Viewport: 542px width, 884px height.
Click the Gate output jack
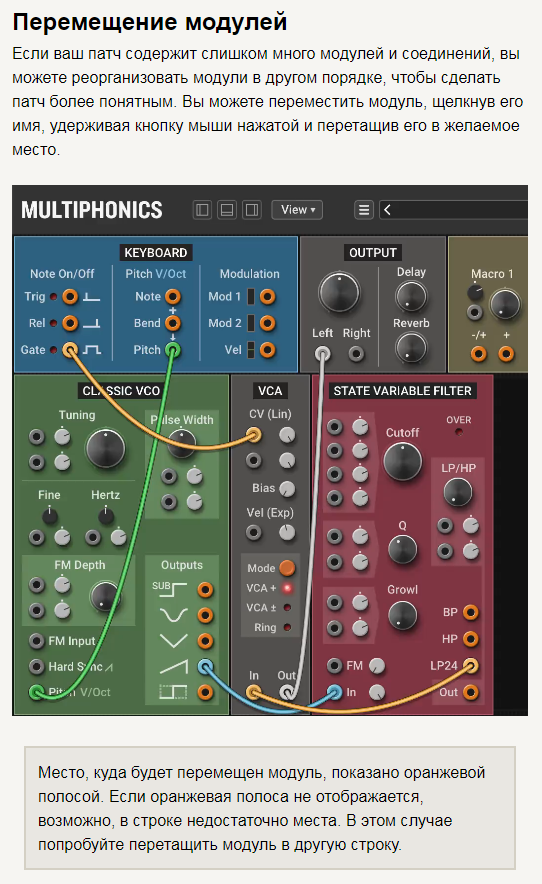(70, 350)
